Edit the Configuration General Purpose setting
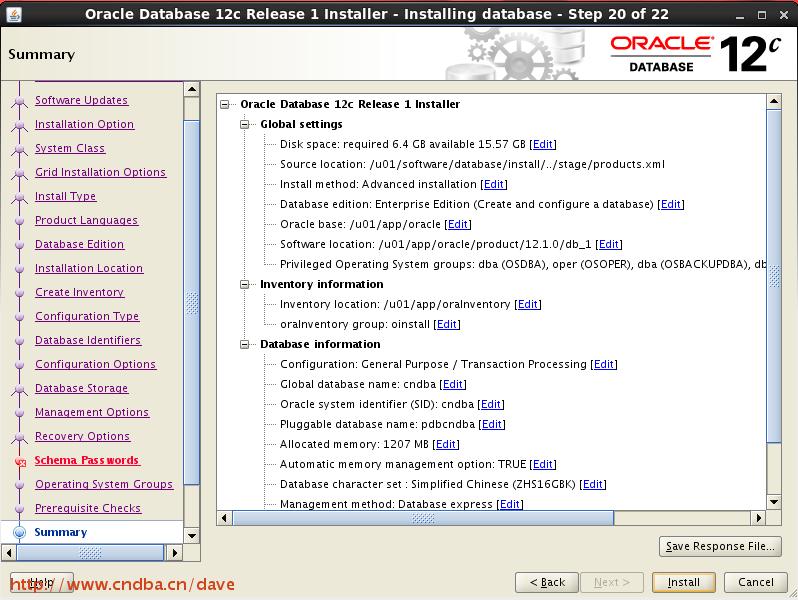Viewport: 798px width, 600px height. pyautogui.click(x=604, y=364)
